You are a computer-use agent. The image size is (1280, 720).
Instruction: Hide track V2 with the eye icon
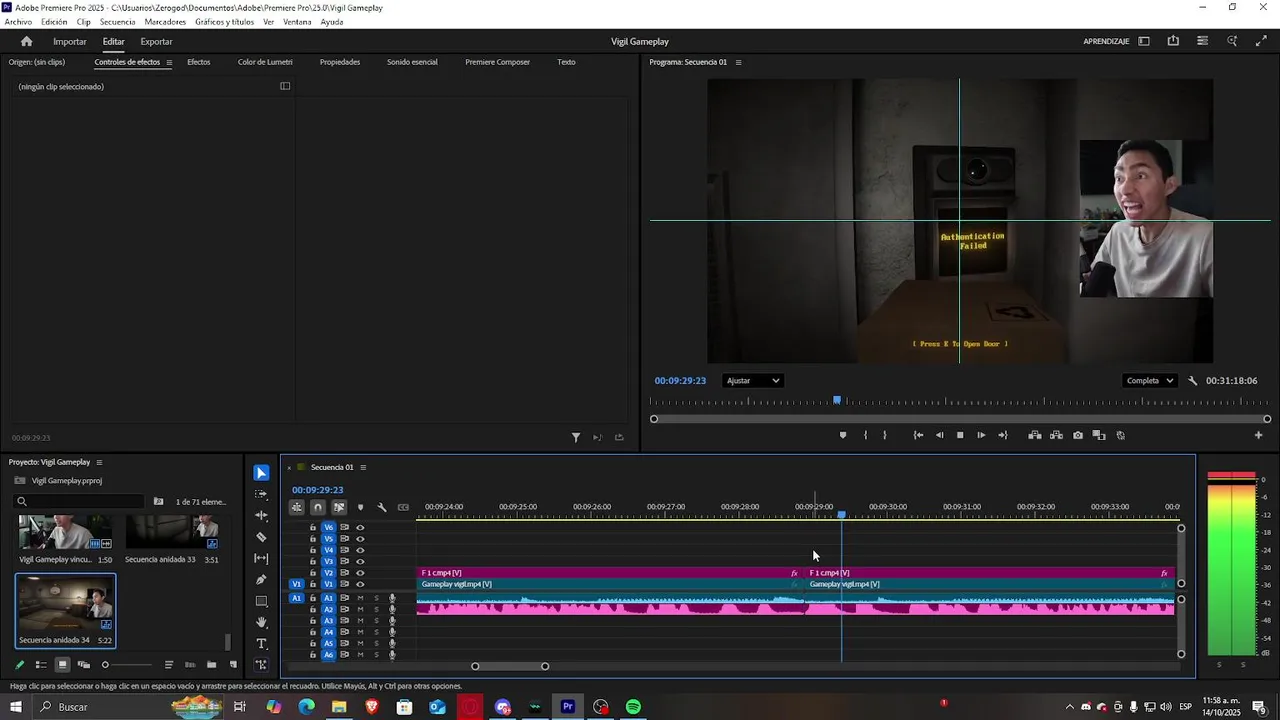[x=360, y=573]
